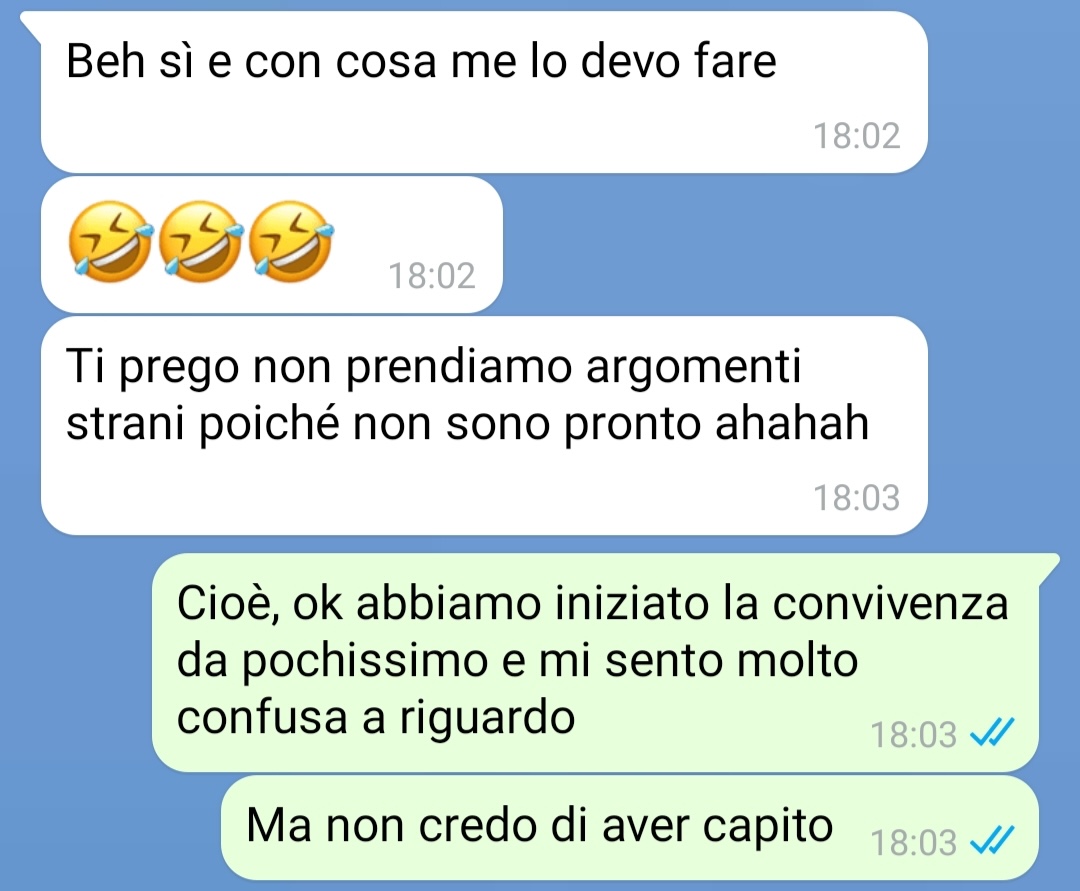Select the 'Ma non credo di aver capito' message
Viewport: 1080px width, 891px height.
(x=630, y=828)
